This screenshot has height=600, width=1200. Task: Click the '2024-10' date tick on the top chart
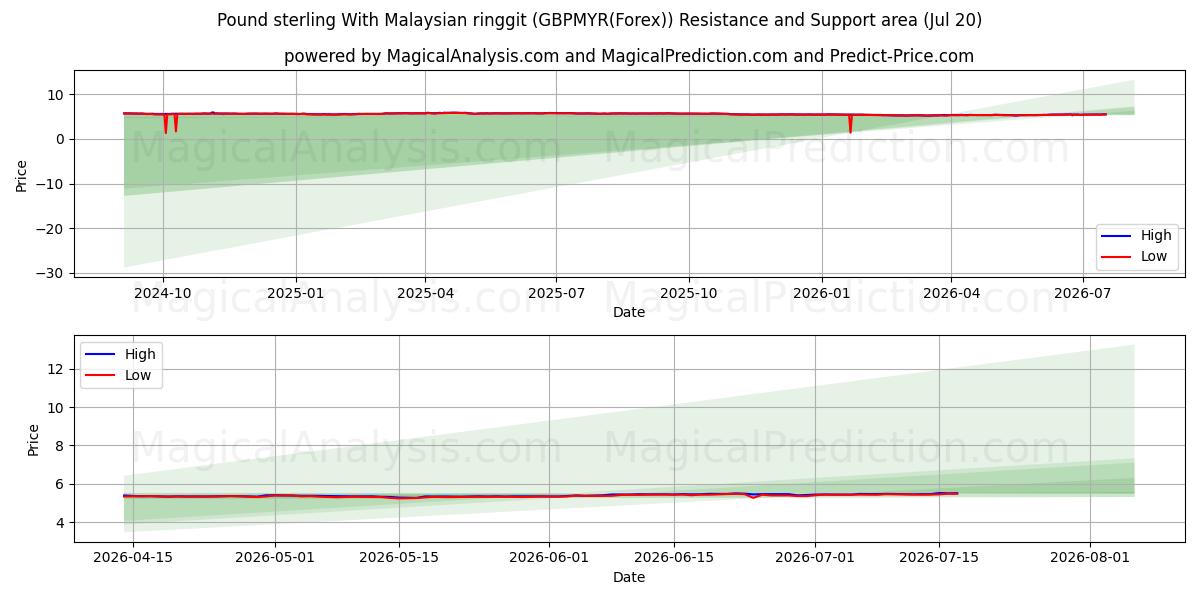click(x=163, y=293)
